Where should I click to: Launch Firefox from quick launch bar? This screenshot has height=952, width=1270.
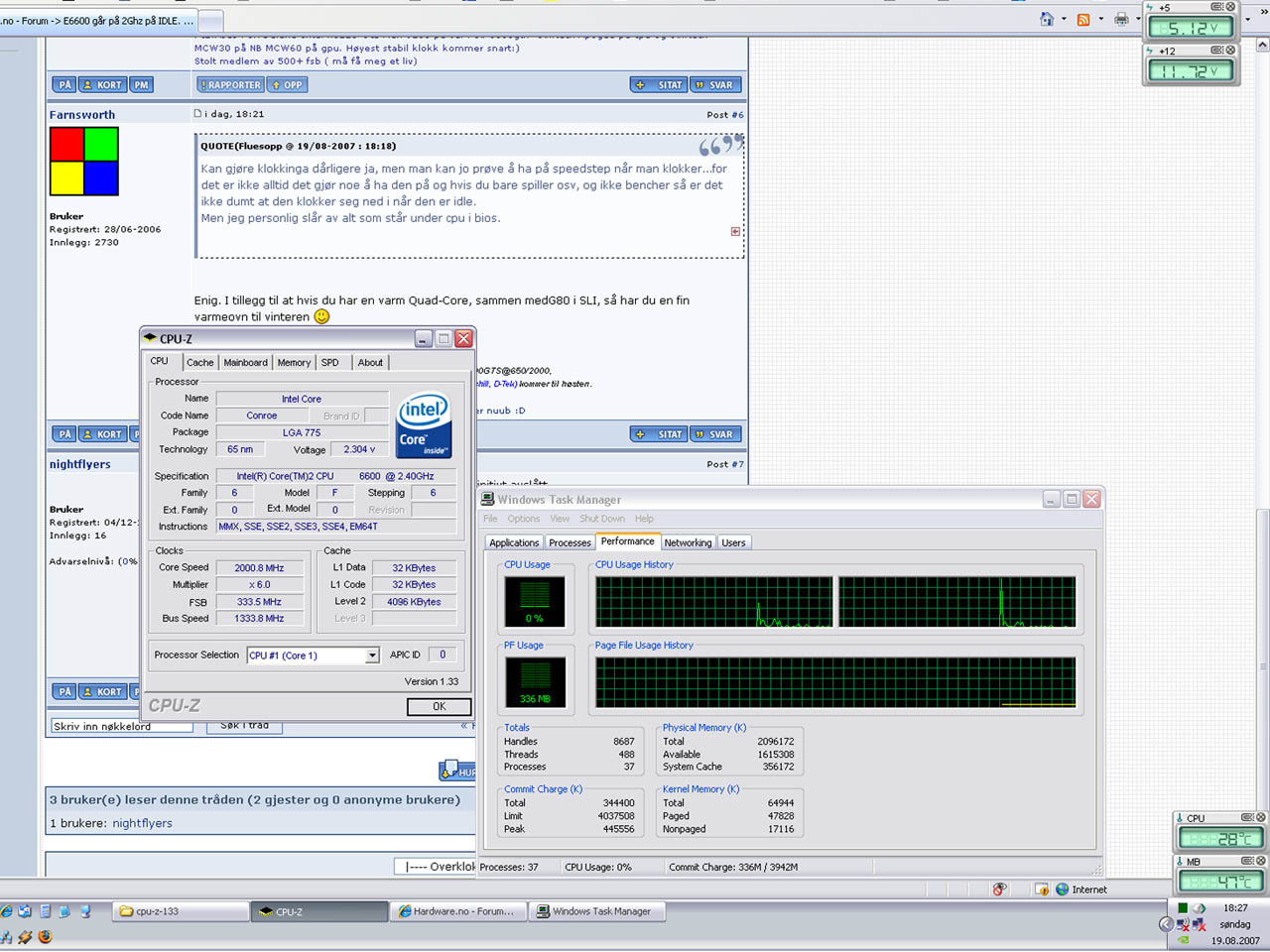tap(45, 936)
